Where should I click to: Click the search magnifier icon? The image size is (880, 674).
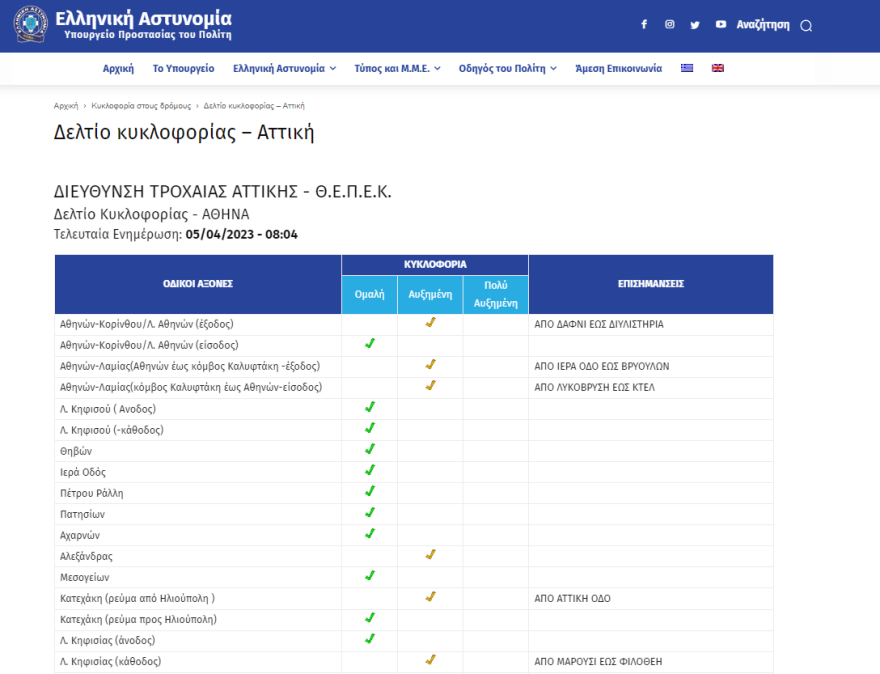coord(806,26)
